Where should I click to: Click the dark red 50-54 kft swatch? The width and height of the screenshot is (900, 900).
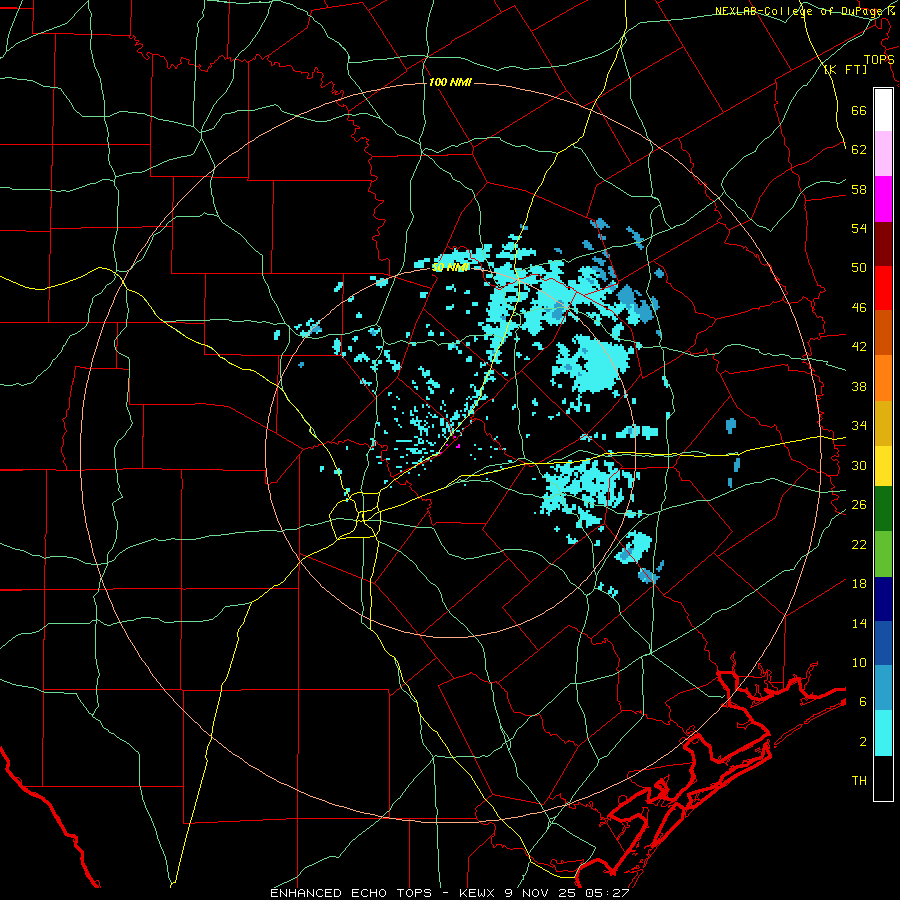coord(883,244)
